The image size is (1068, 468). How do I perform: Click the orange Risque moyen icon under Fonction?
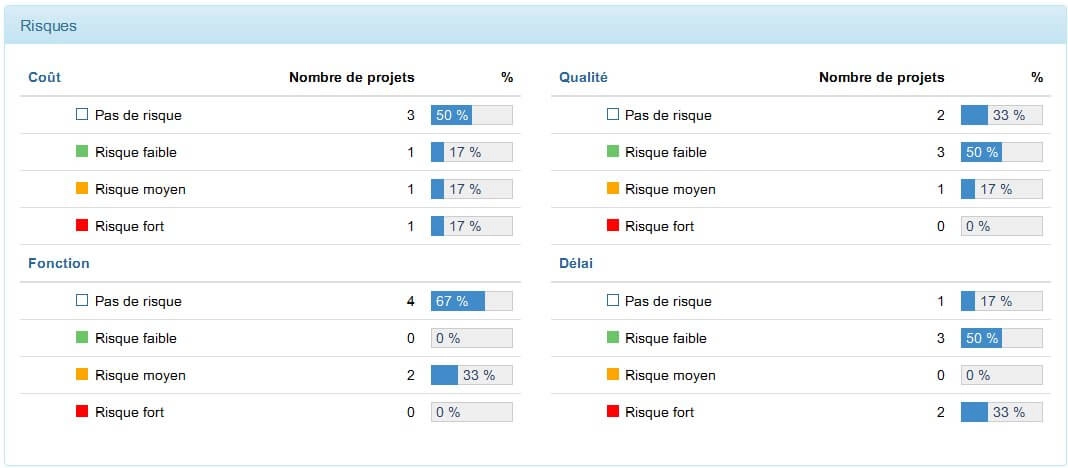tap(82, 374)
